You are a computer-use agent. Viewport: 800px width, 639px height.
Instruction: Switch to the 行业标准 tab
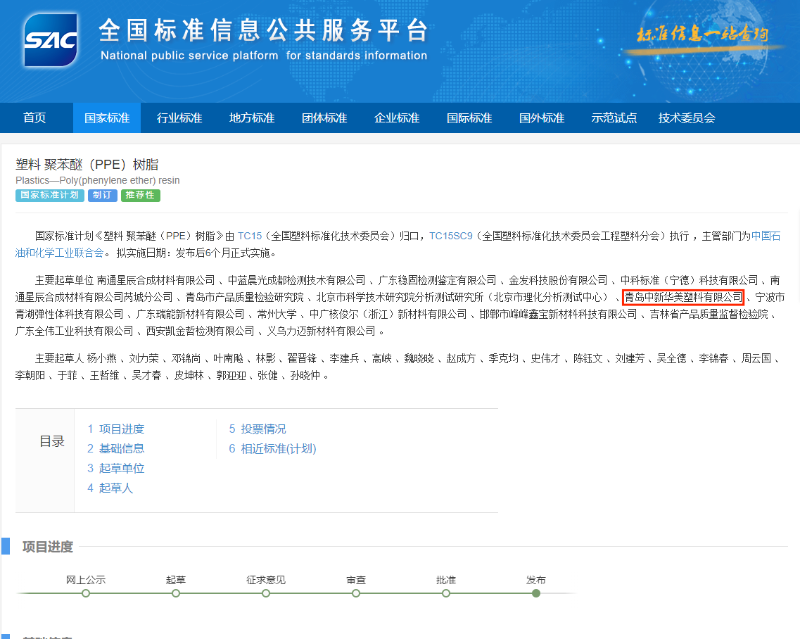click(178, 117)
